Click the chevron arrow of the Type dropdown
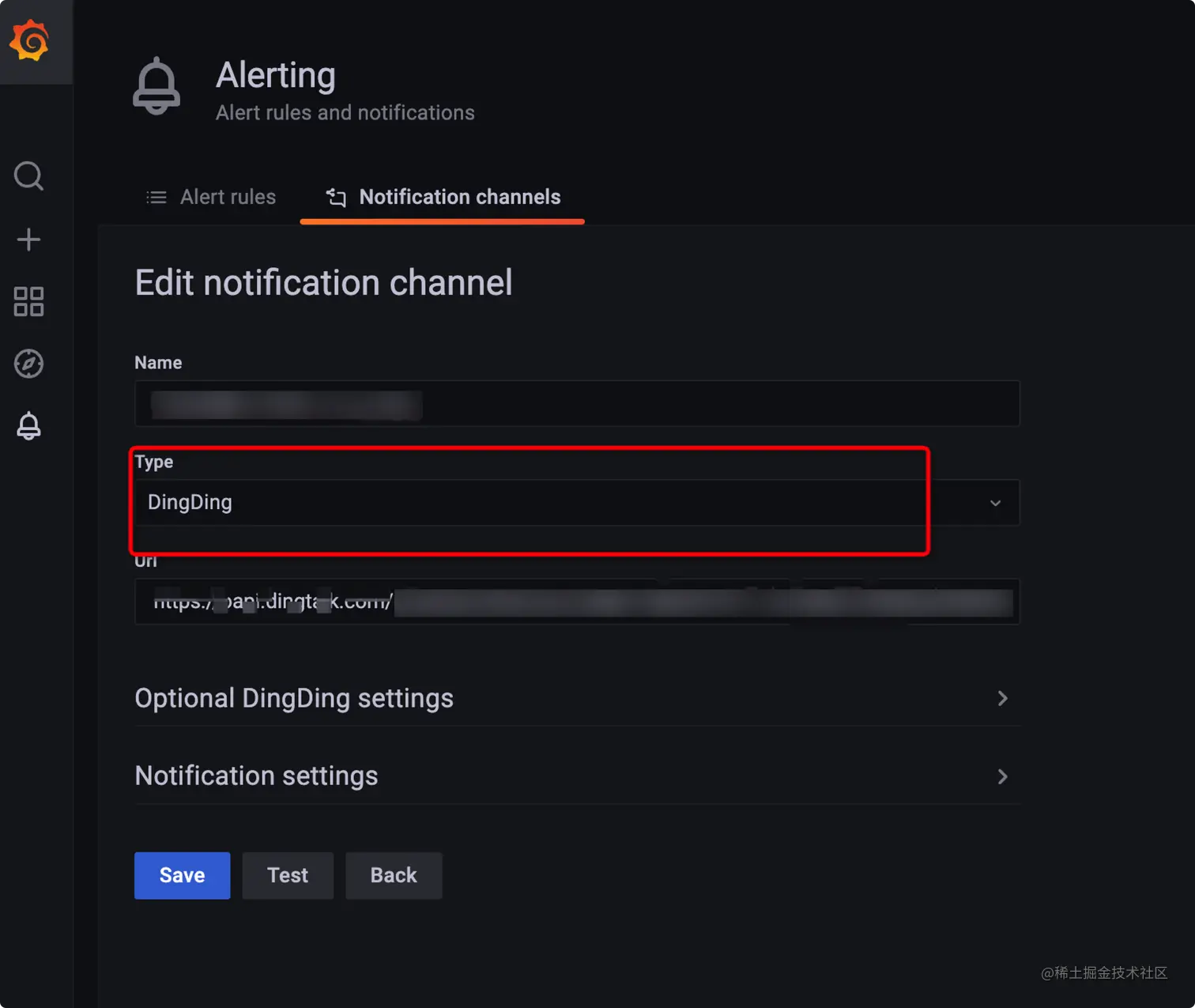1195x1008 pixels. point(995,503)
